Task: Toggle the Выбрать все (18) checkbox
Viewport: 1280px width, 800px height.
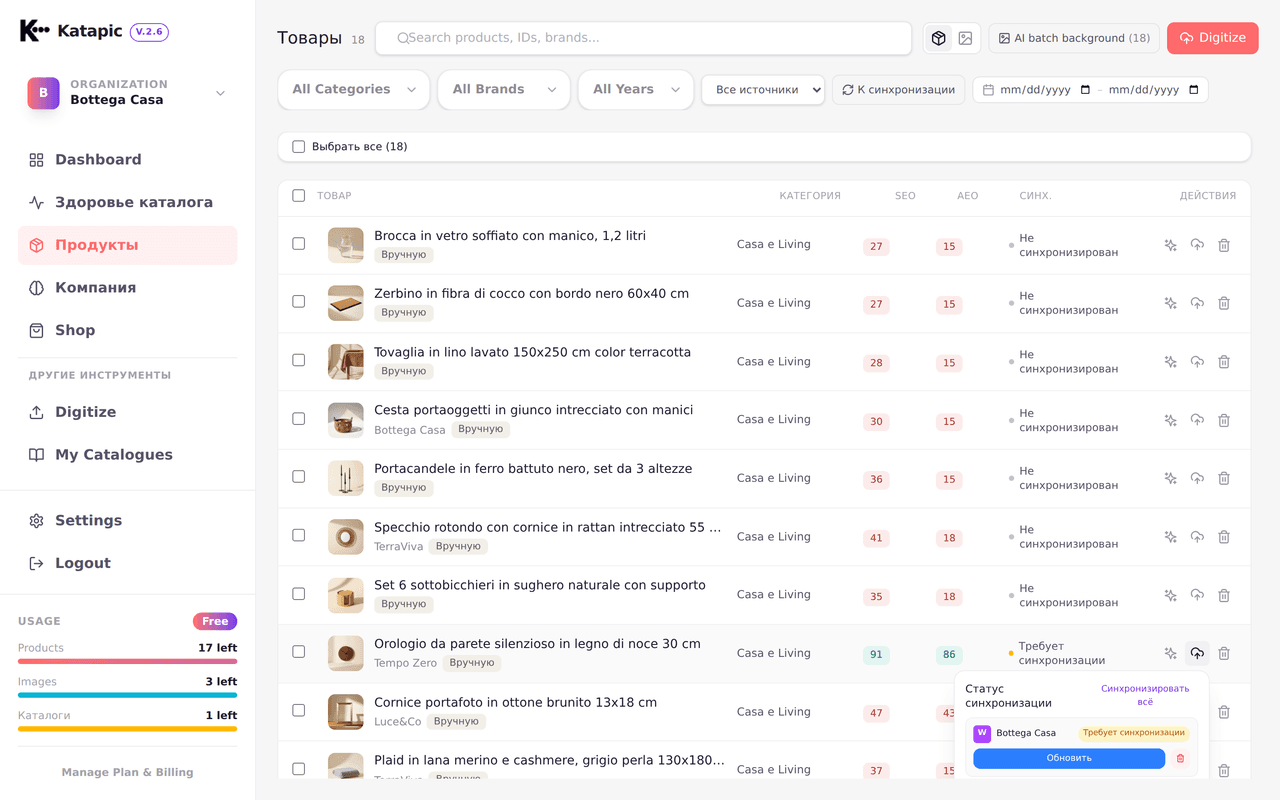Action: coord(298,147)
